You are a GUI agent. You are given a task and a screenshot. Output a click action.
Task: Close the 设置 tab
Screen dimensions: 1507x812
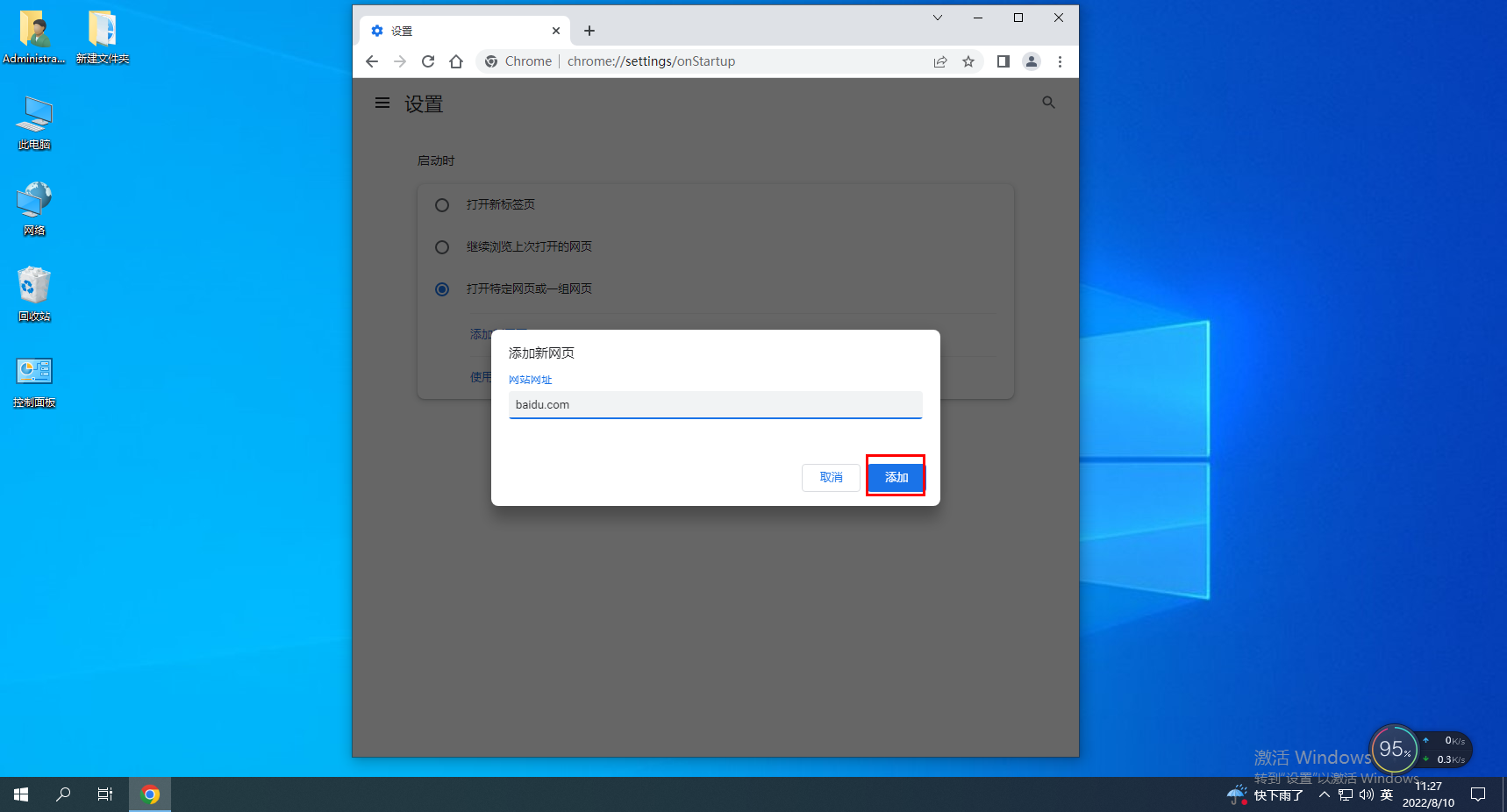[x=556, y=31]
